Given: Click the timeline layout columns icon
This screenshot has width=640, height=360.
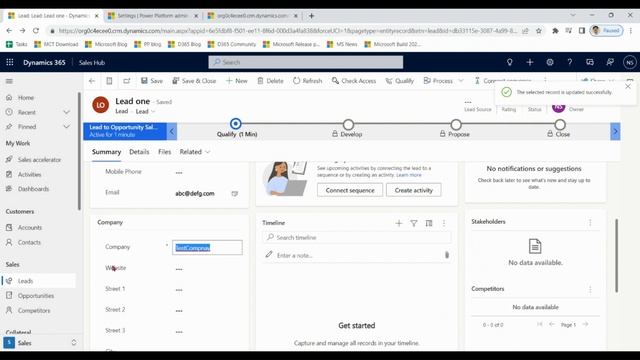Looking at the screenshot, I should [429, 223].
